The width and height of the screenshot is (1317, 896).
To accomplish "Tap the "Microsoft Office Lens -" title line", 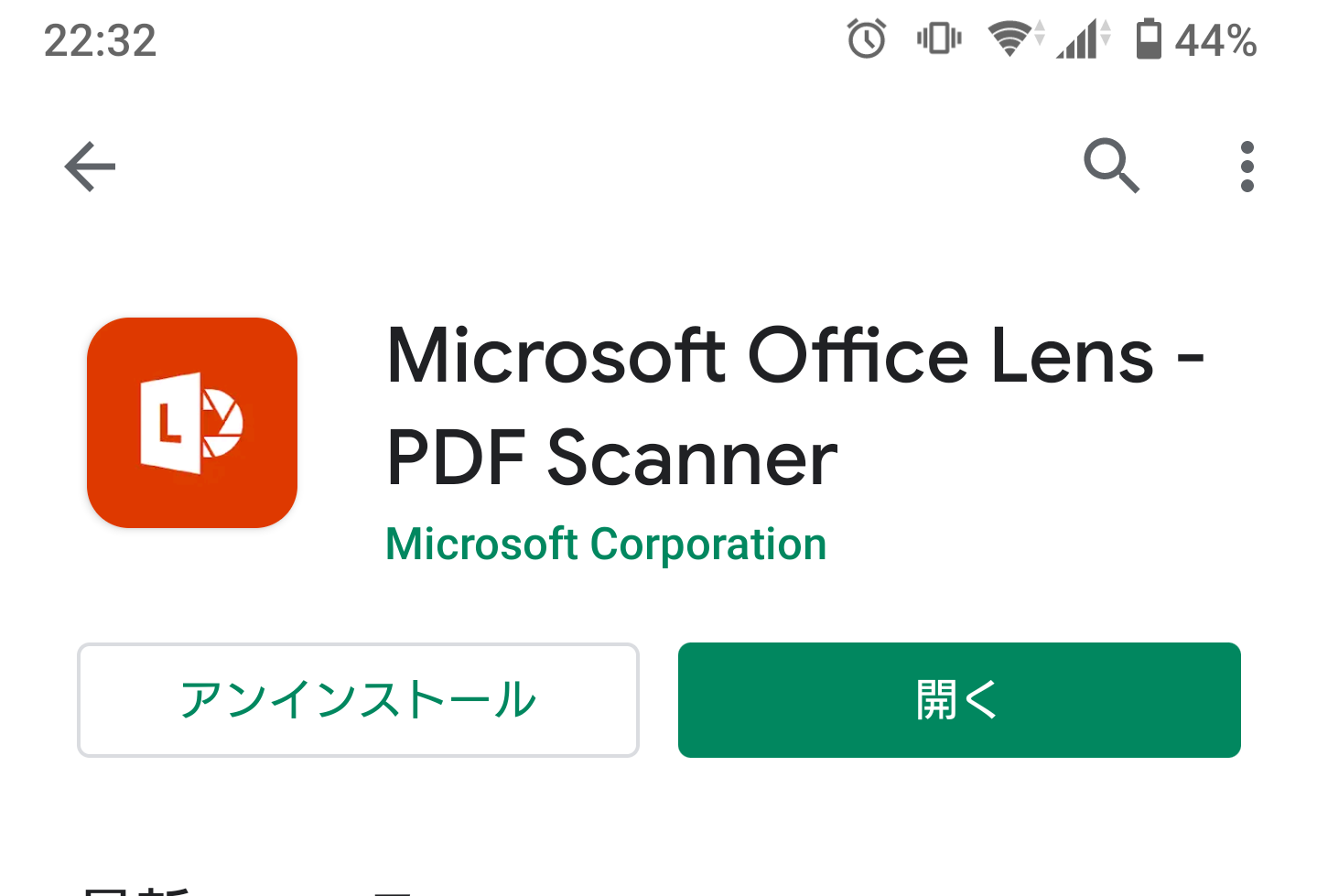I will pos(794,355).
